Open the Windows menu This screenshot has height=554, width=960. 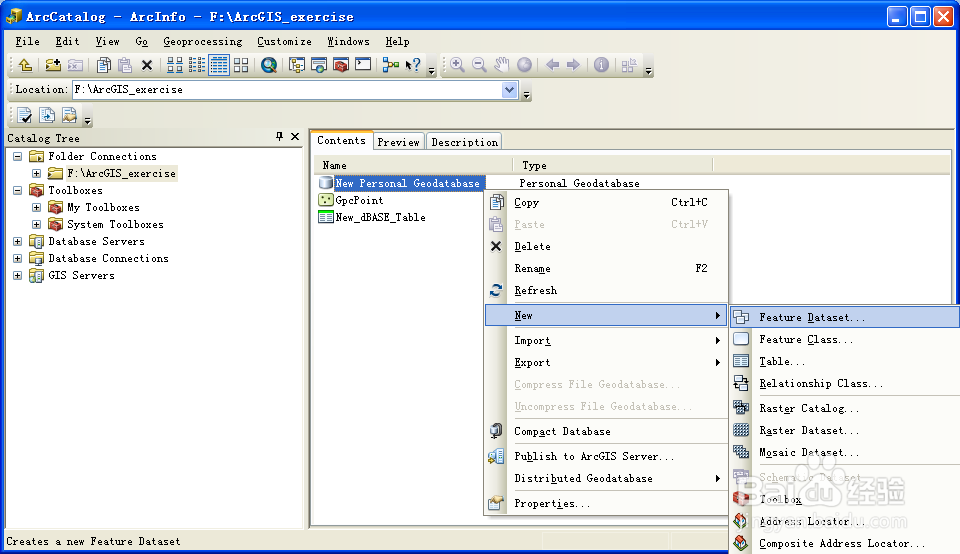click(348, 42)
